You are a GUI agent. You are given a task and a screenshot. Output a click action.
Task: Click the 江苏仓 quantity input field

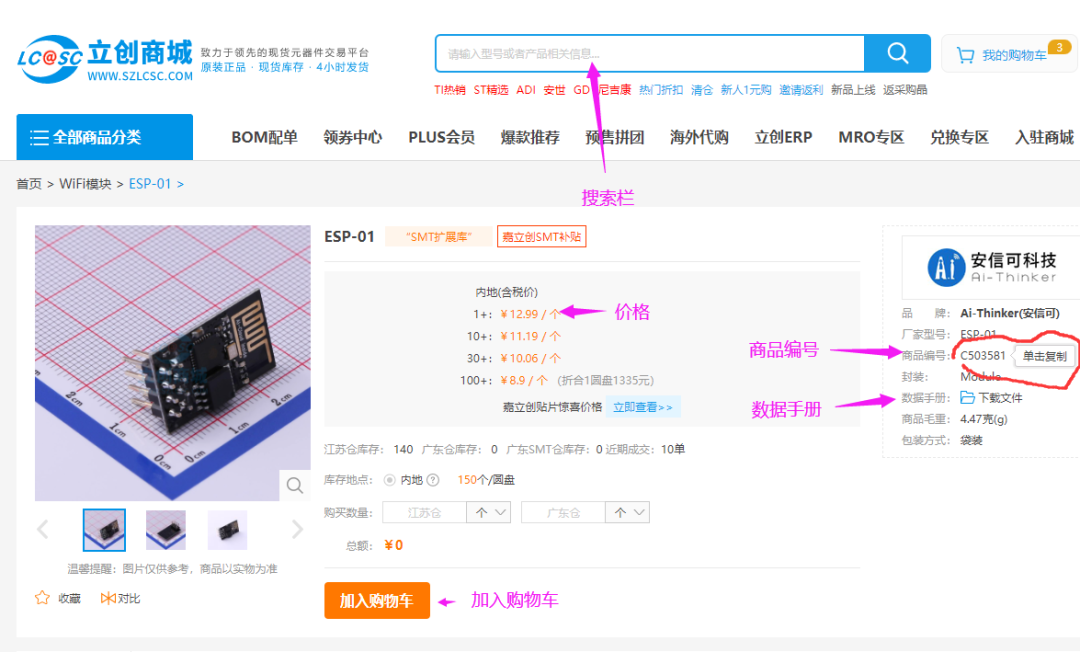pos(425,512)
